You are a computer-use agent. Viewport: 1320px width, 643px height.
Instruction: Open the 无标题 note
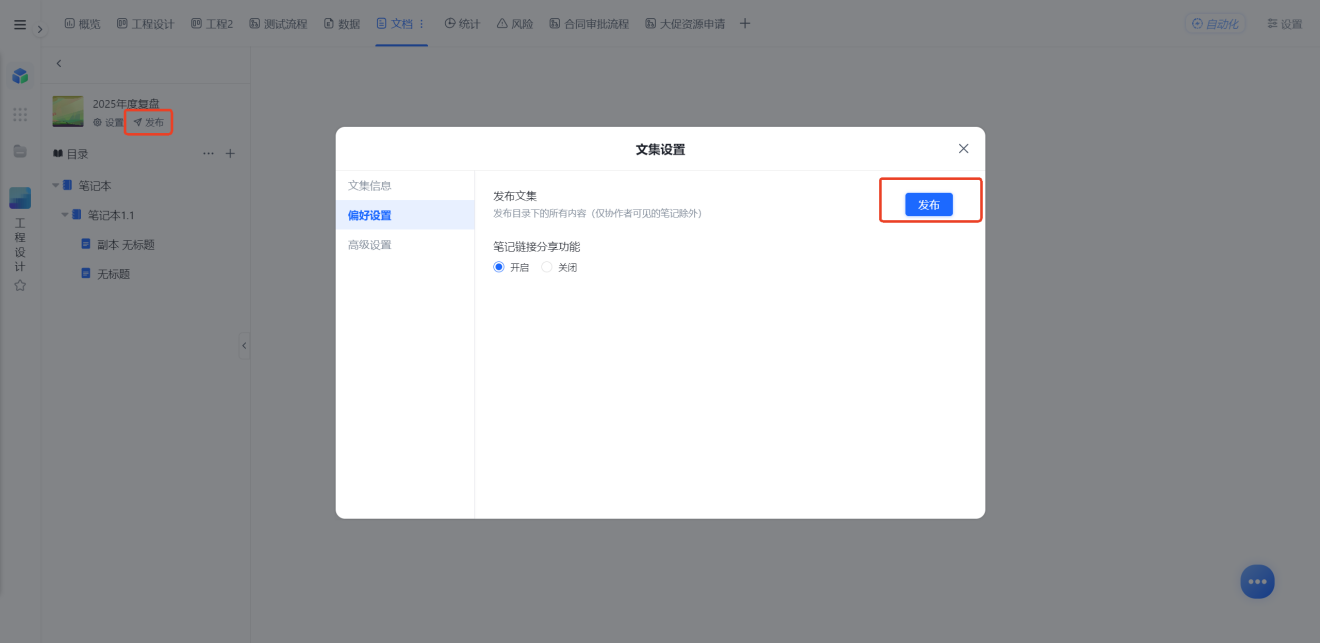point(114,274)
